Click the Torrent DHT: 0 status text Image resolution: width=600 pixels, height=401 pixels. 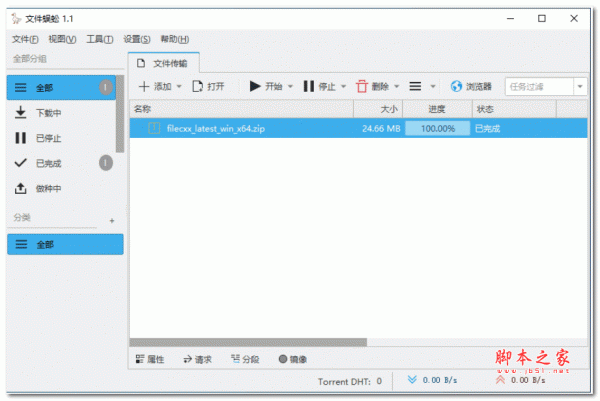[x=350, y=381]
